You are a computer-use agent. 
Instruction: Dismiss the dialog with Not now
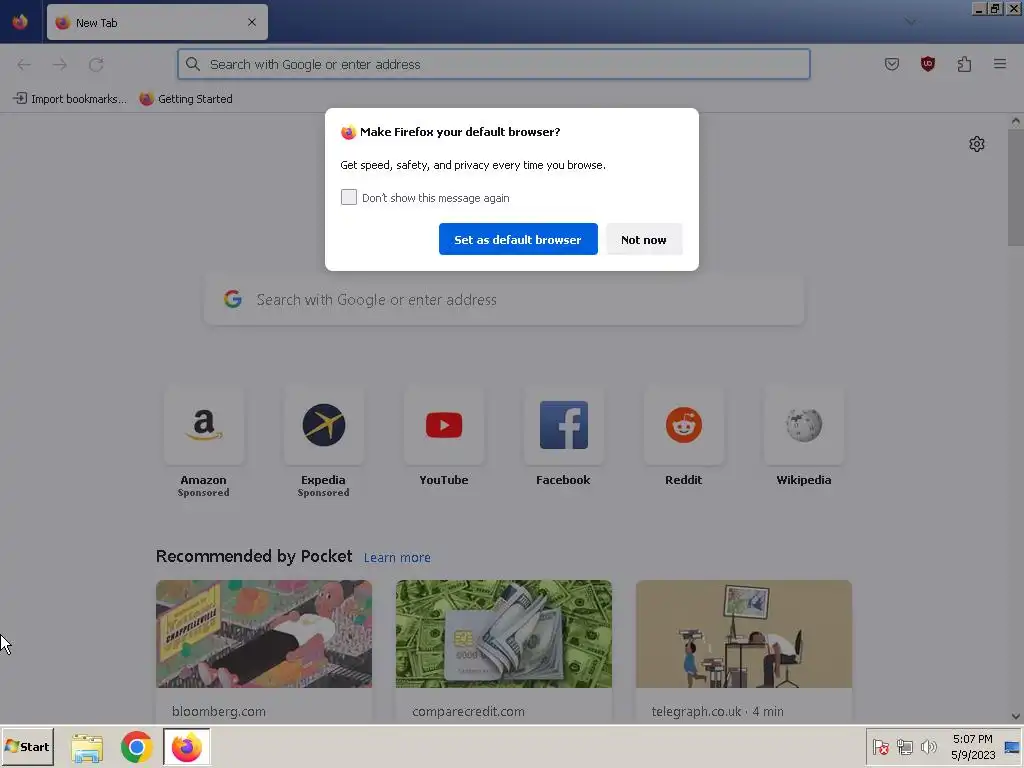coord(644,239)
